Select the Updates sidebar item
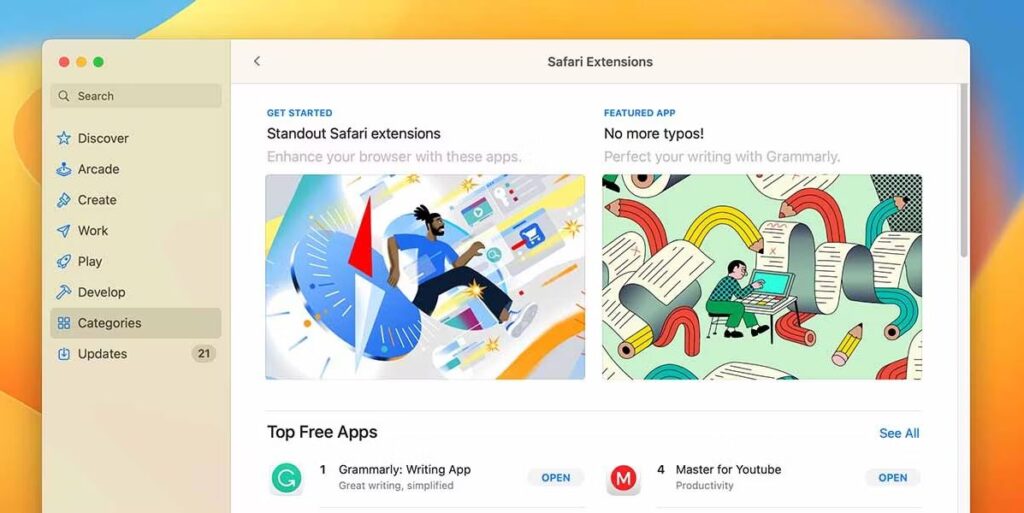Viewport: 1024px width, 513px height. 136,354
